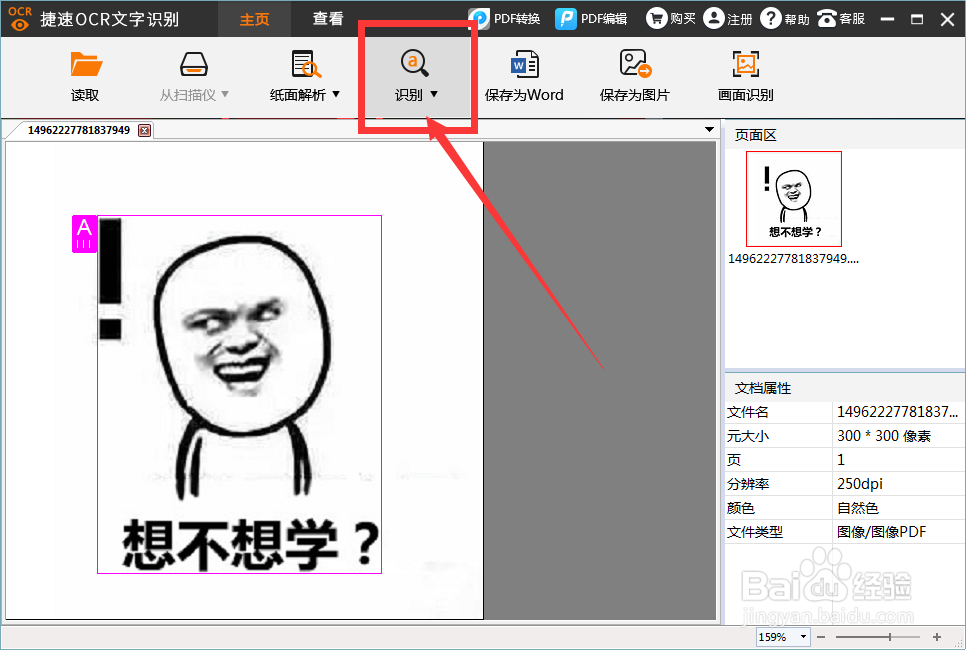Expand the 从扫描仪 dropdown arrow
Viewport: 966px width, 650px height.
pyautogui.click(x=225, y=94)
